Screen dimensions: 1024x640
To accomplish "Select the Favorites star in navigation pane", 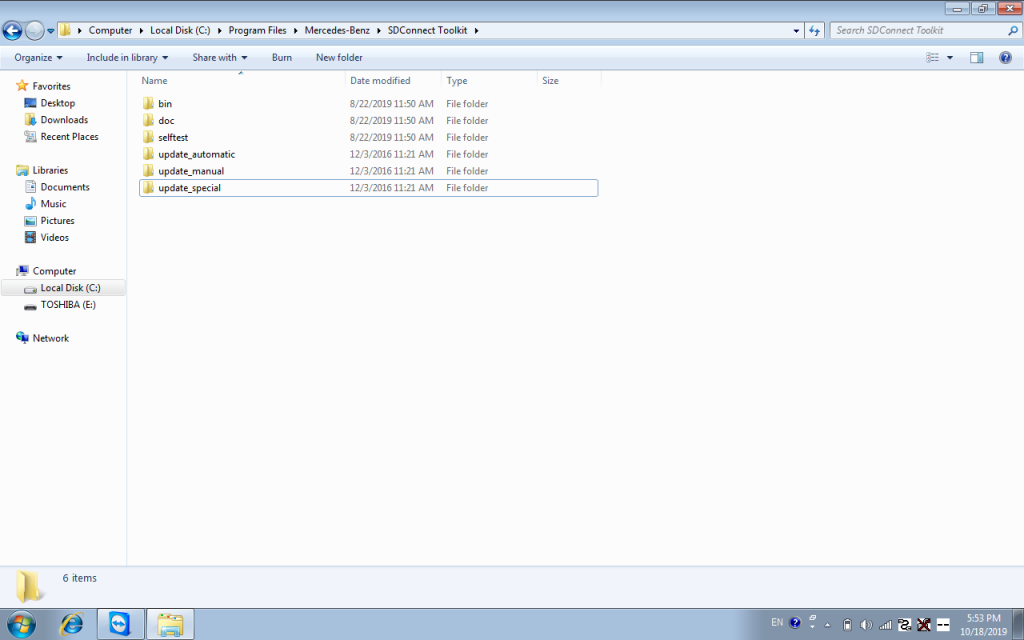I will pos(22,86).
